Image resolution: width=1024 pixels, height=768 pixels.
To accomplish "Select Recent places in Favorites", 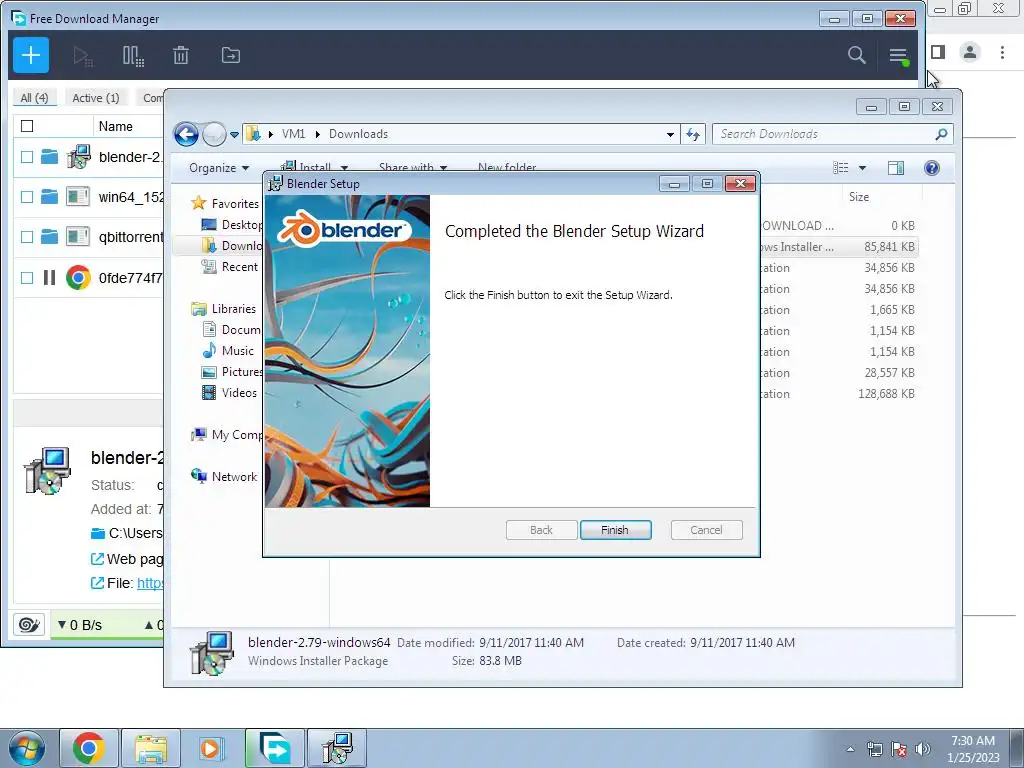I will [229, 266].
